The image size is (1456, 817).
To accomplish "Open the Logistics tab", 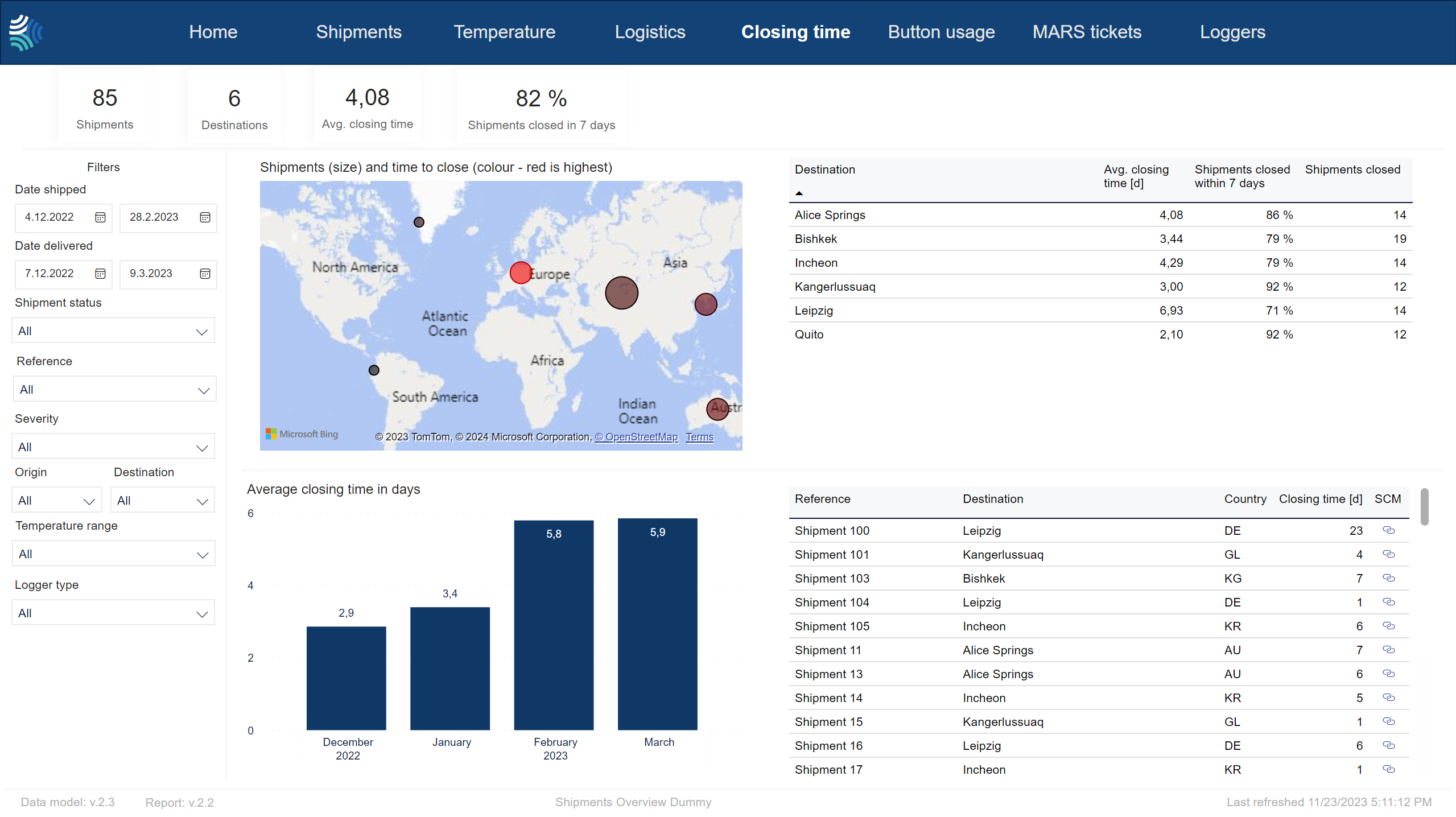I will (650, 32).
